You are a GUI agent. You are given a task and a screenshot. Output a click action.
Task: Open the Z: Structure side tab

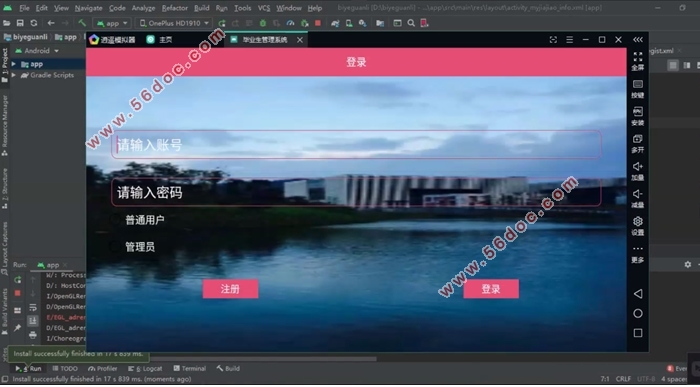[x=4, y=188]
